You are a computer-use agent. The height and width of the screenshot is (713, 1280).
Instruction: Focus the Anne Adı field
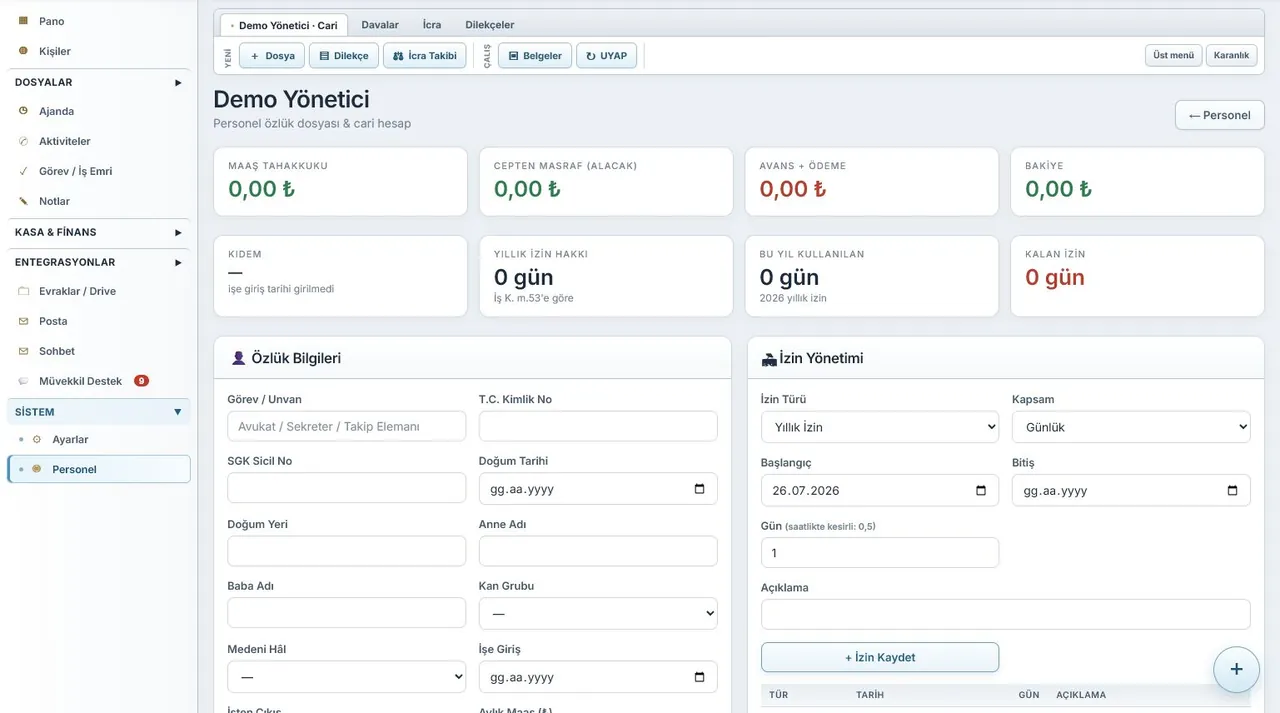[598, 551]
